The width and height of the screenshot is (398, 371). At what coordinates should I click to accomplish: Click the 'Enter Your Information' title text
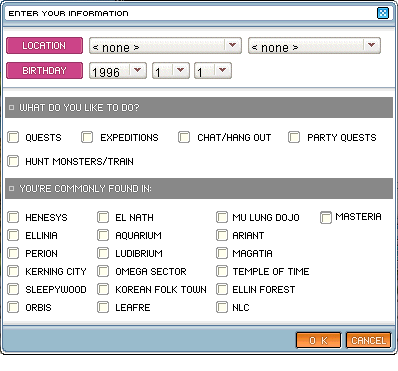pyautogui.click(x=68, y=13)
